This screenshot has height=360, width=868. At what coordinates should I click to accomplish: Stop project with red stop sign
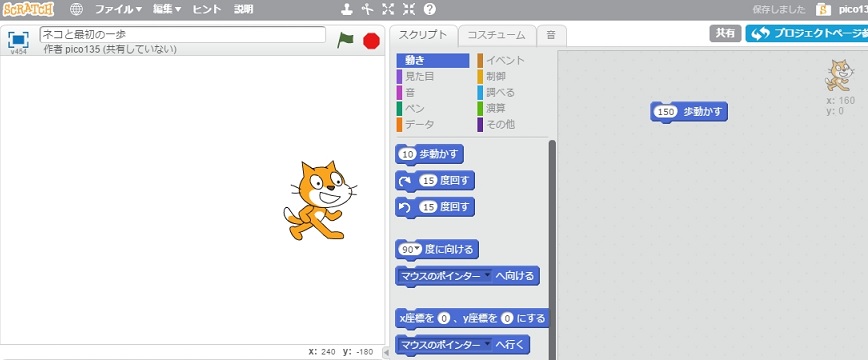[x=371, y=41]
